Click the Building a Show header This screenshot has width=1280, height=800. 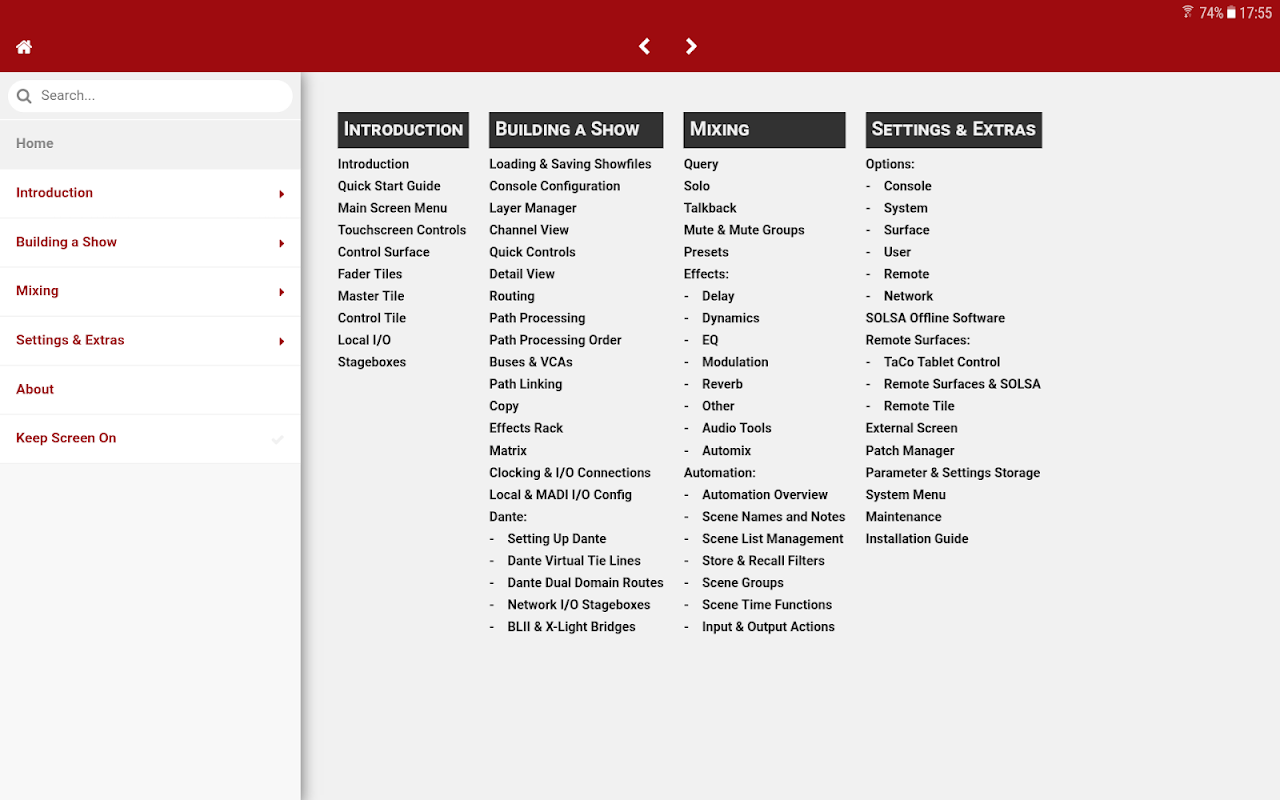coord(576,130)
